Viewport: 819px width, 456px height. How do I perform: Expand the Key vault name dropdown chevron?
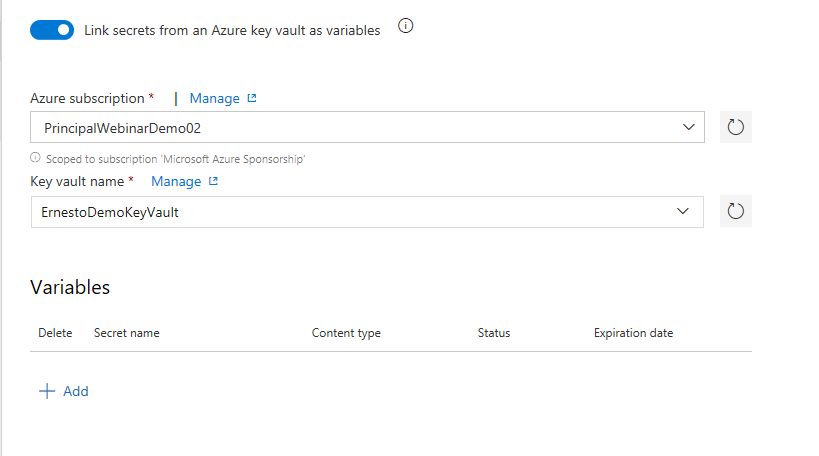682,211
